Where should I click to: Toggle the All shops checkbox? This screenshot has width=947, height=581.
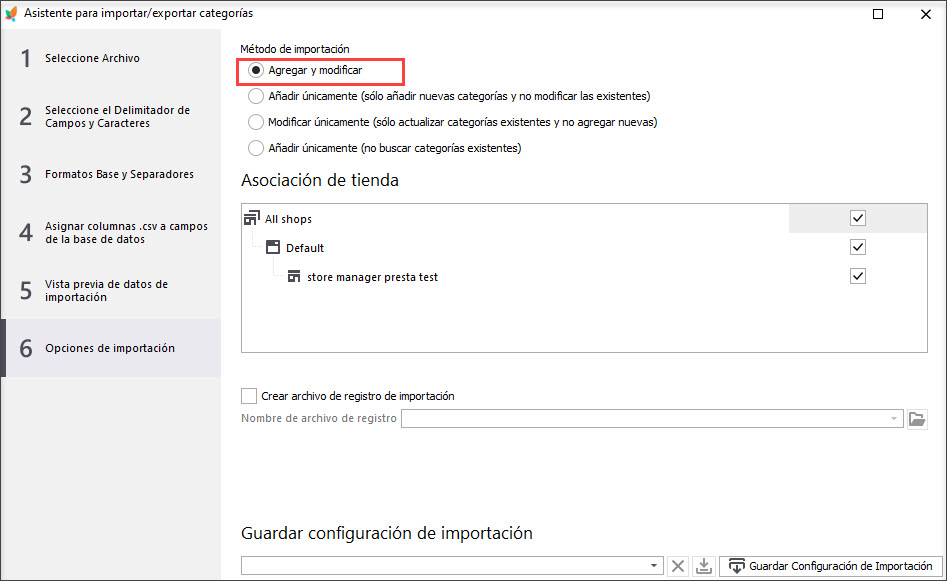point(858,218)
